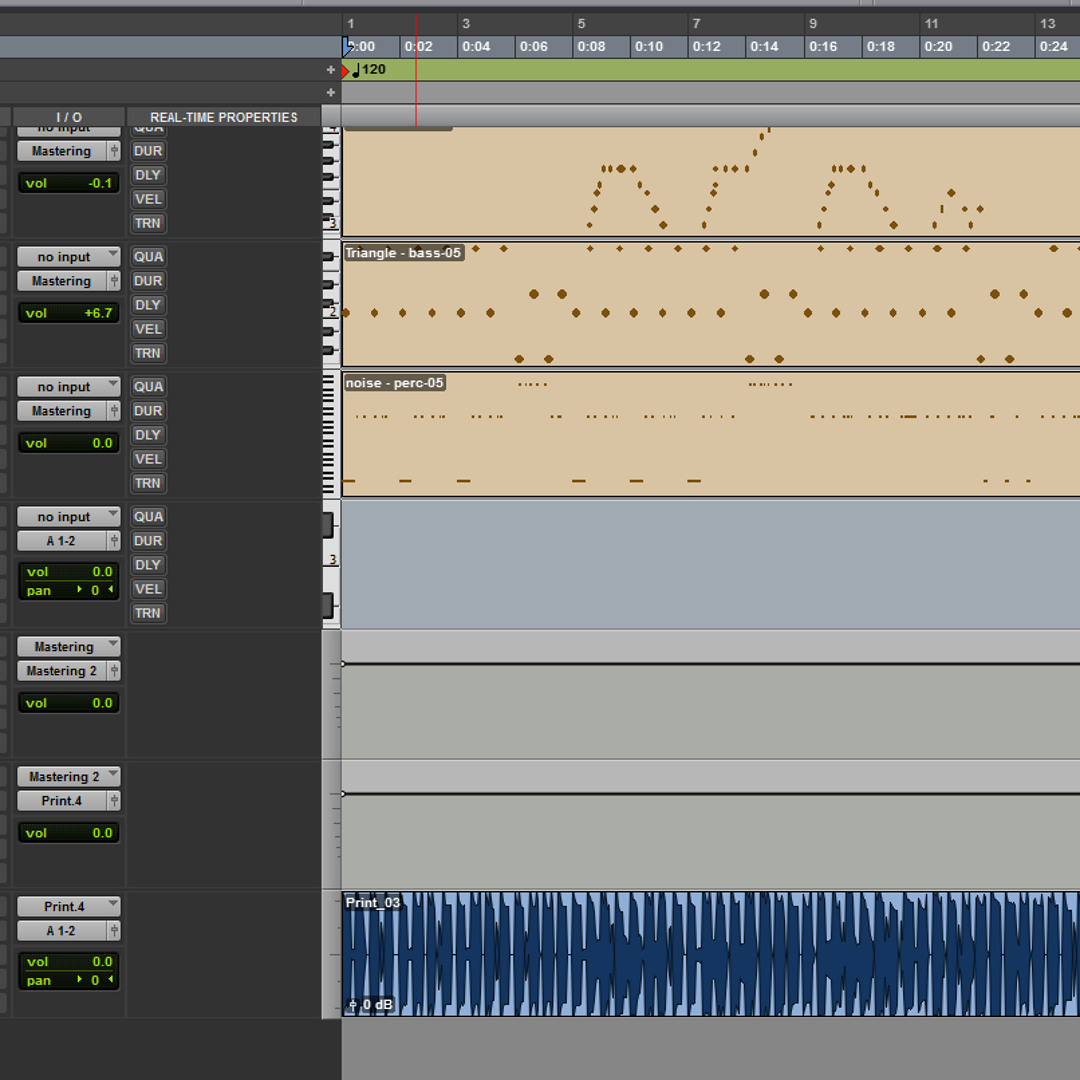This screenshot has height=1080, width=1080.
Task: Toggle DUR on the Triangle bass track
Action: tap(148, 281)
